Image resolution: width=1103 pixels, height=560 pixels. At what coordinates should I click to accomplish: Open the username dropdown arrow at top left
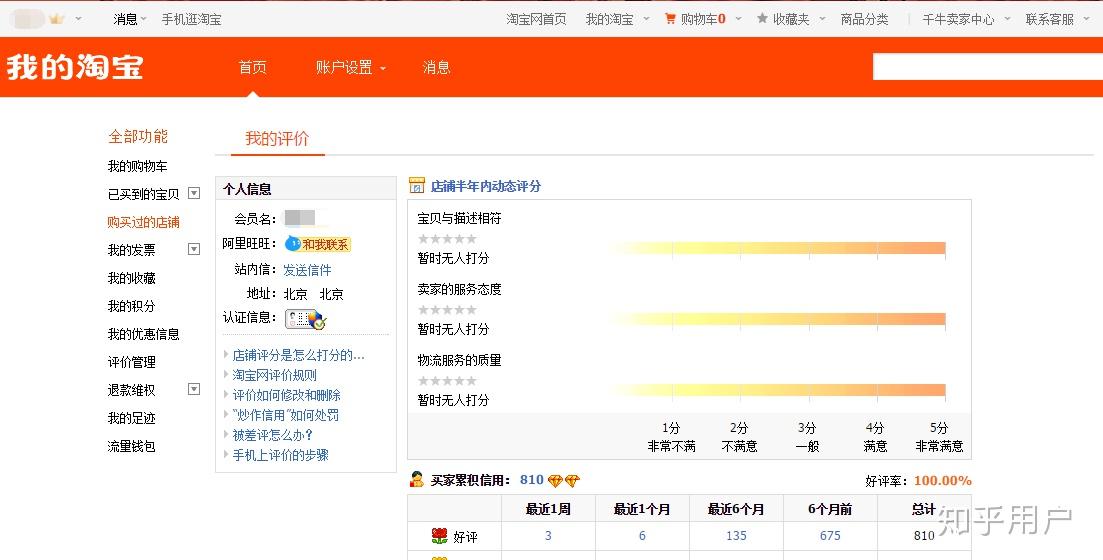click(x=78, y=19)
